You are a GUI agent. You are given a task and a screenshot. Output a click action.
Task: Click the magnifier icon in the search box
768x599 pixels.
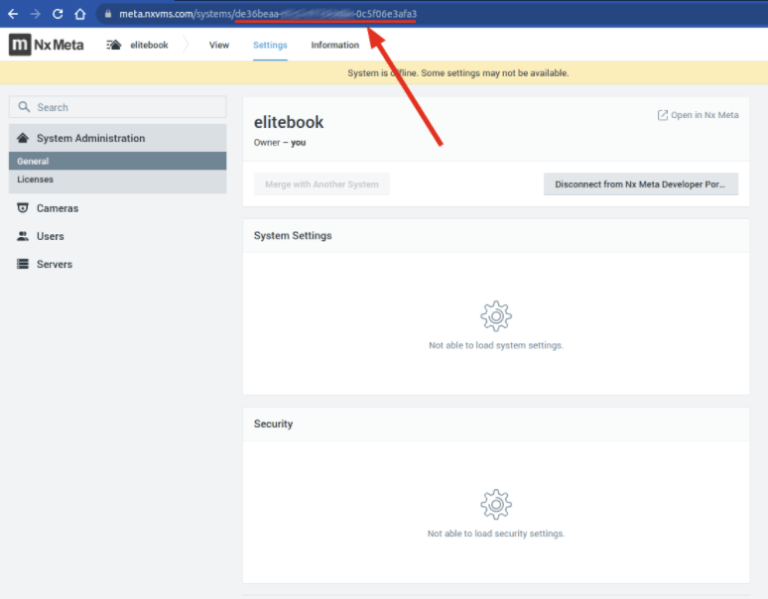pos(24,107)
